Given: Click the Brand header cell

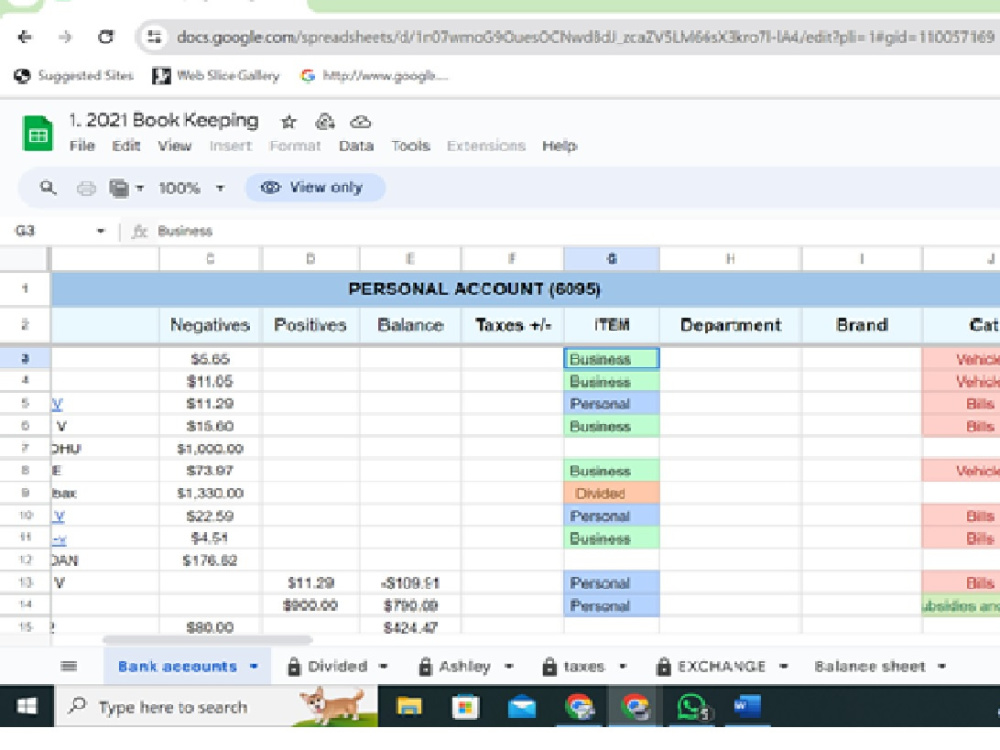Looking at the screenshot, I should 862,325.
